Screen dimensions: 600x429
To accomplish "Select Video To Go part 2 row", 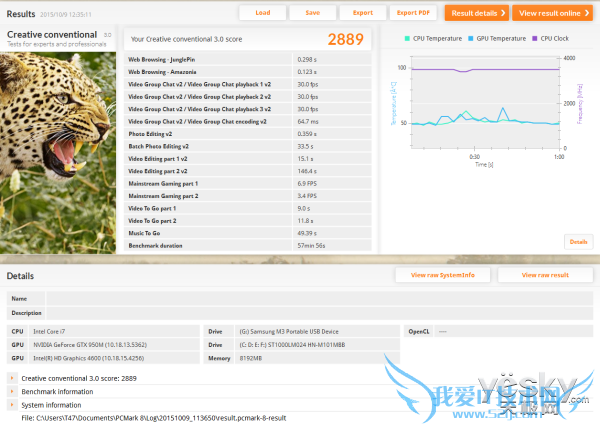I will [248, 221].
